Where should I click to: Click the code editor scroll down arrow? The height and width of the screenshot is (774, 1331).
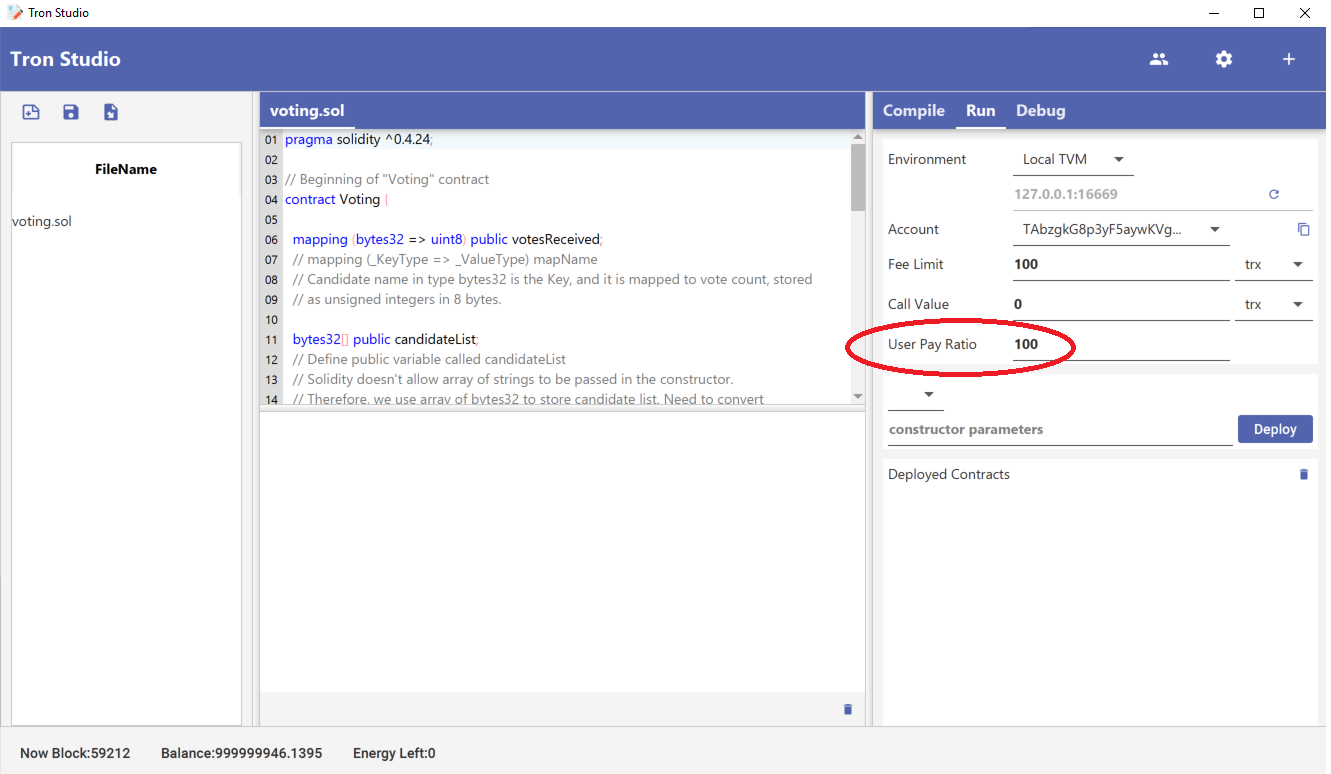click(858, 397)
